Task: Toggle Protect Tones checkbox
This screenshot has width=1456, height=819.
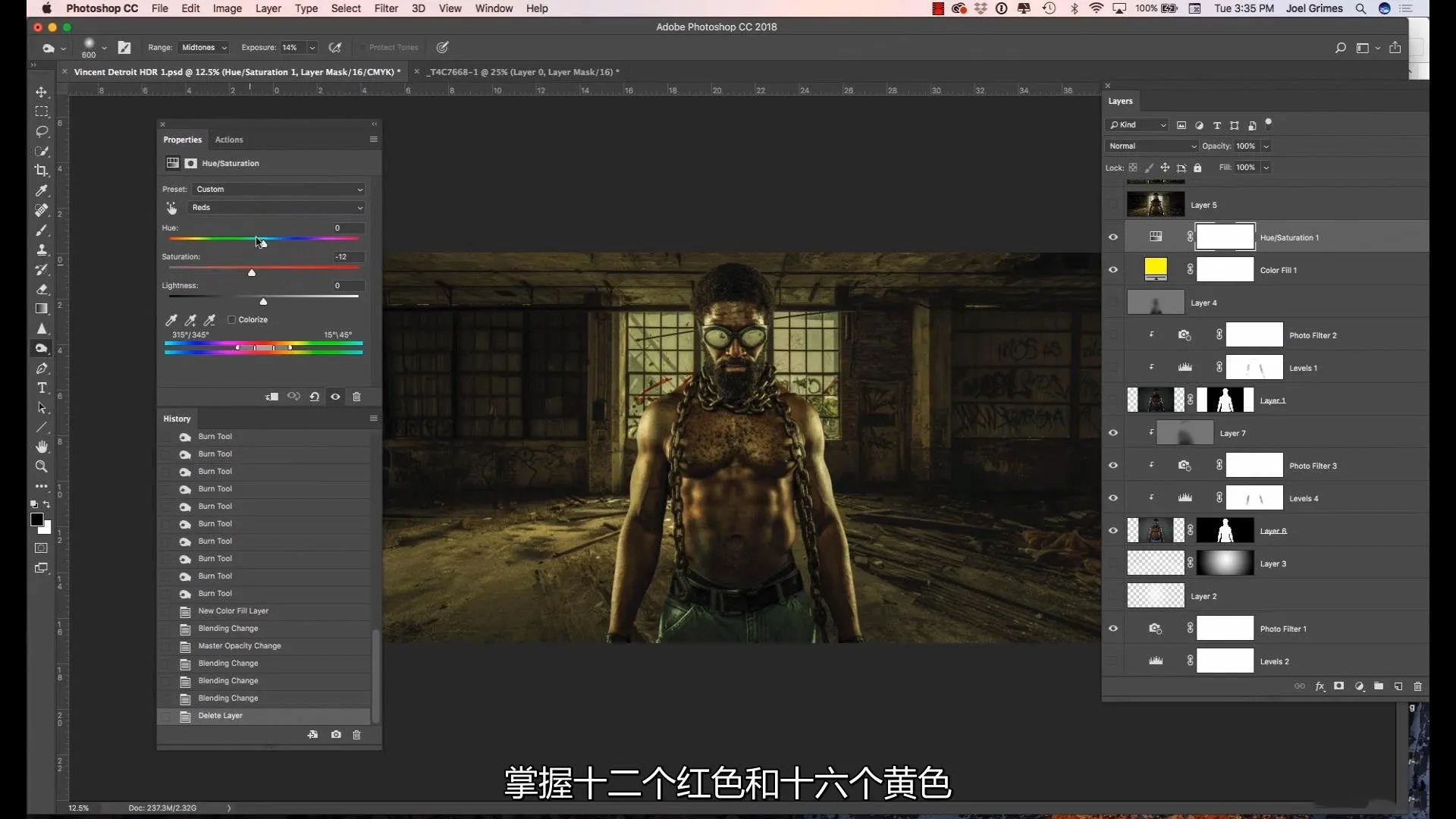Action: [362, 48]
